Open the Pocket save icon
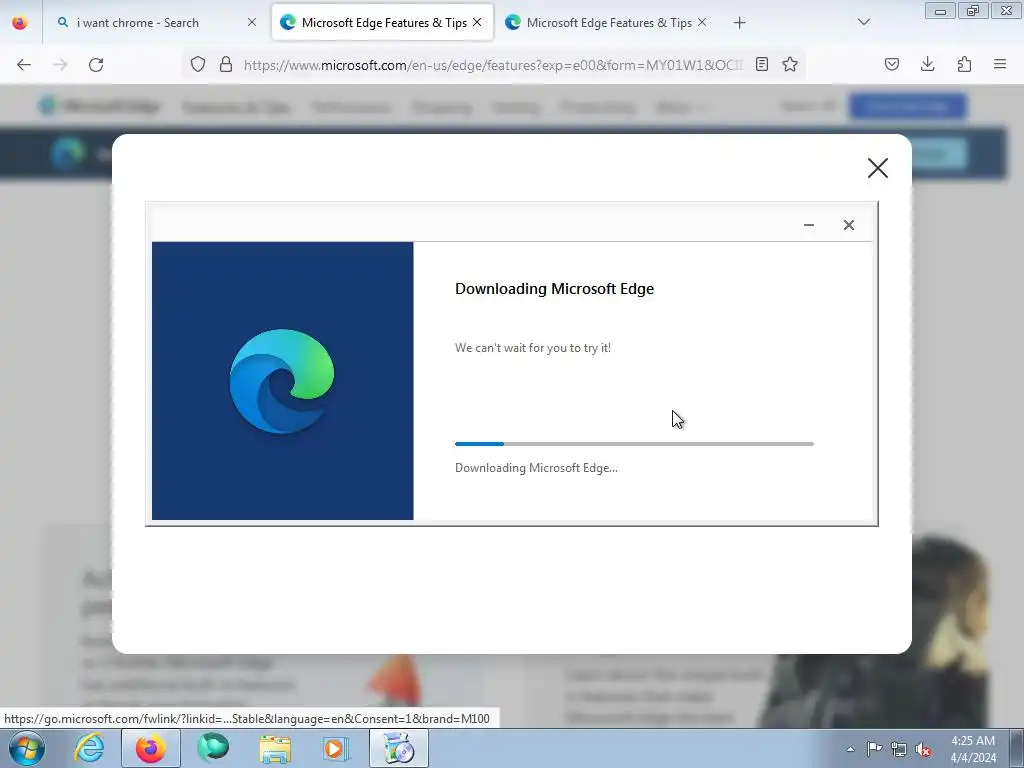 click(x=891, y=64)
